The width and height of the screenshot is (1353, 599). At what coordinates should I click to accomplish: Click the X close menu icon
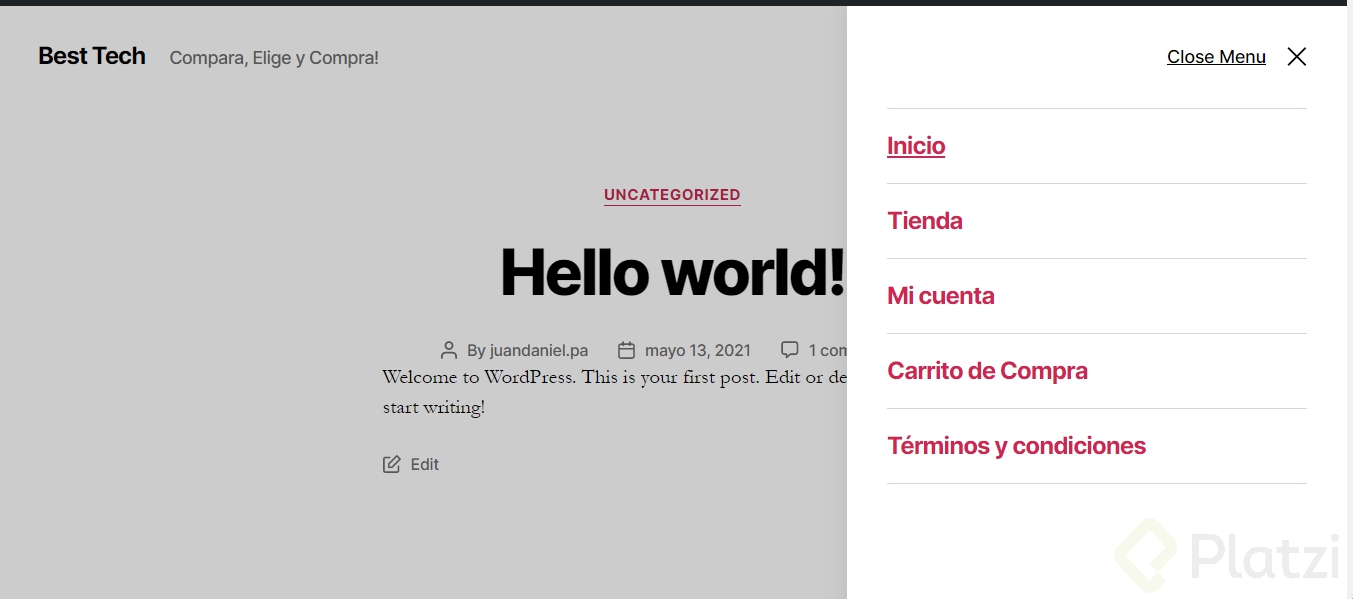1296,57
